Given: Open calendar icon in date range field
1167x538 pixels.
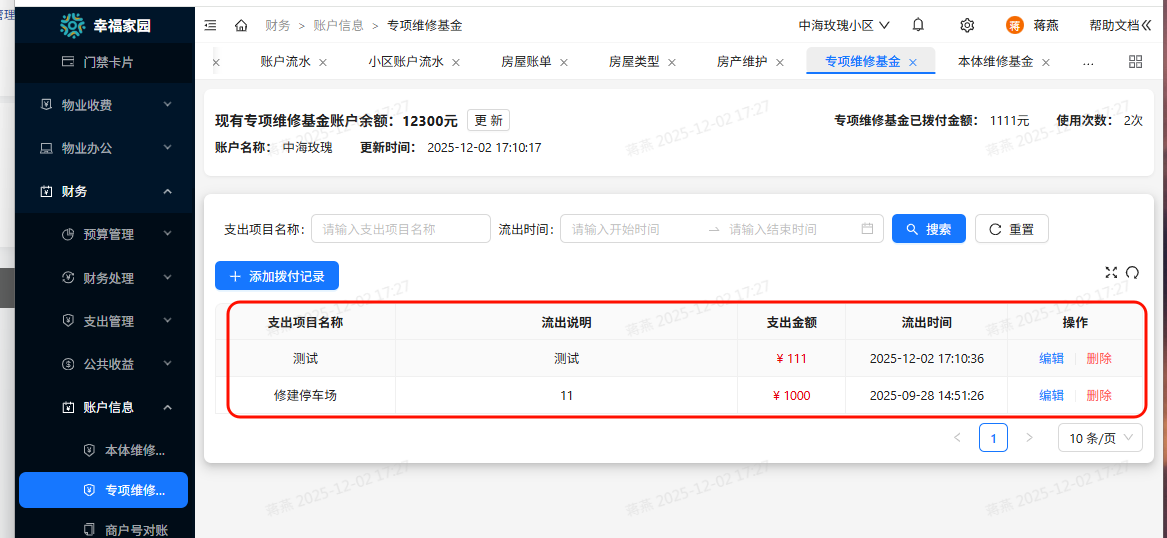Looking at the screenshot, I should pos(867,229).
